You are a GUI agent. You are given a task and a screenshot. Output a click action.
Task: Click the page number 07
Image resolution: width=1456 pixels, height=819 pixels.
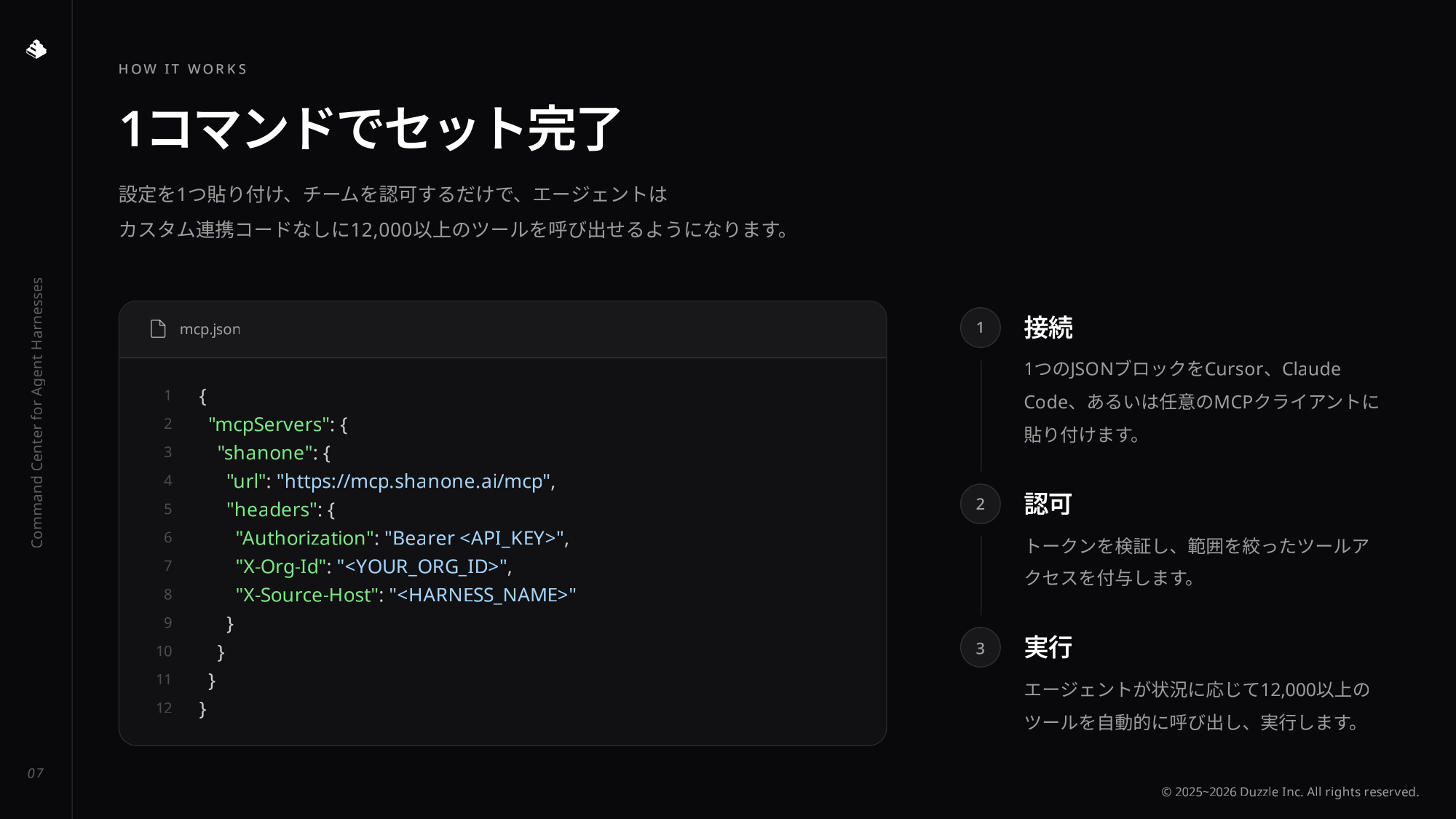point(36,773)
